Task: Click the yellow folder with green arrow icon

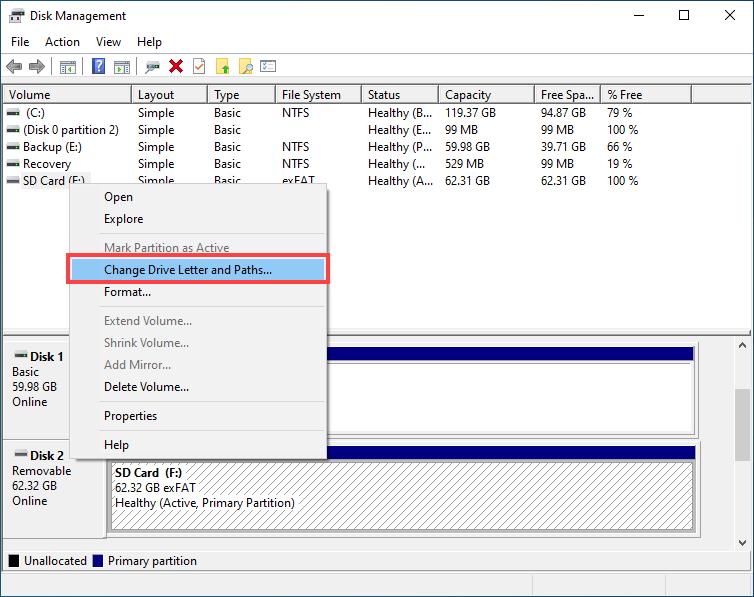Action: tap(222, 67)
